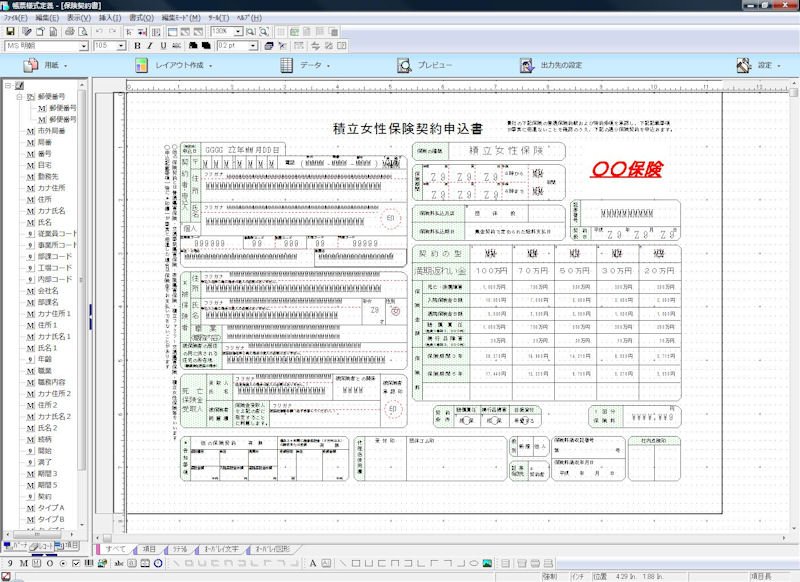Screen dimensions: 800x582
Task: Click the strikethrough abc icon
Action: 176,46
